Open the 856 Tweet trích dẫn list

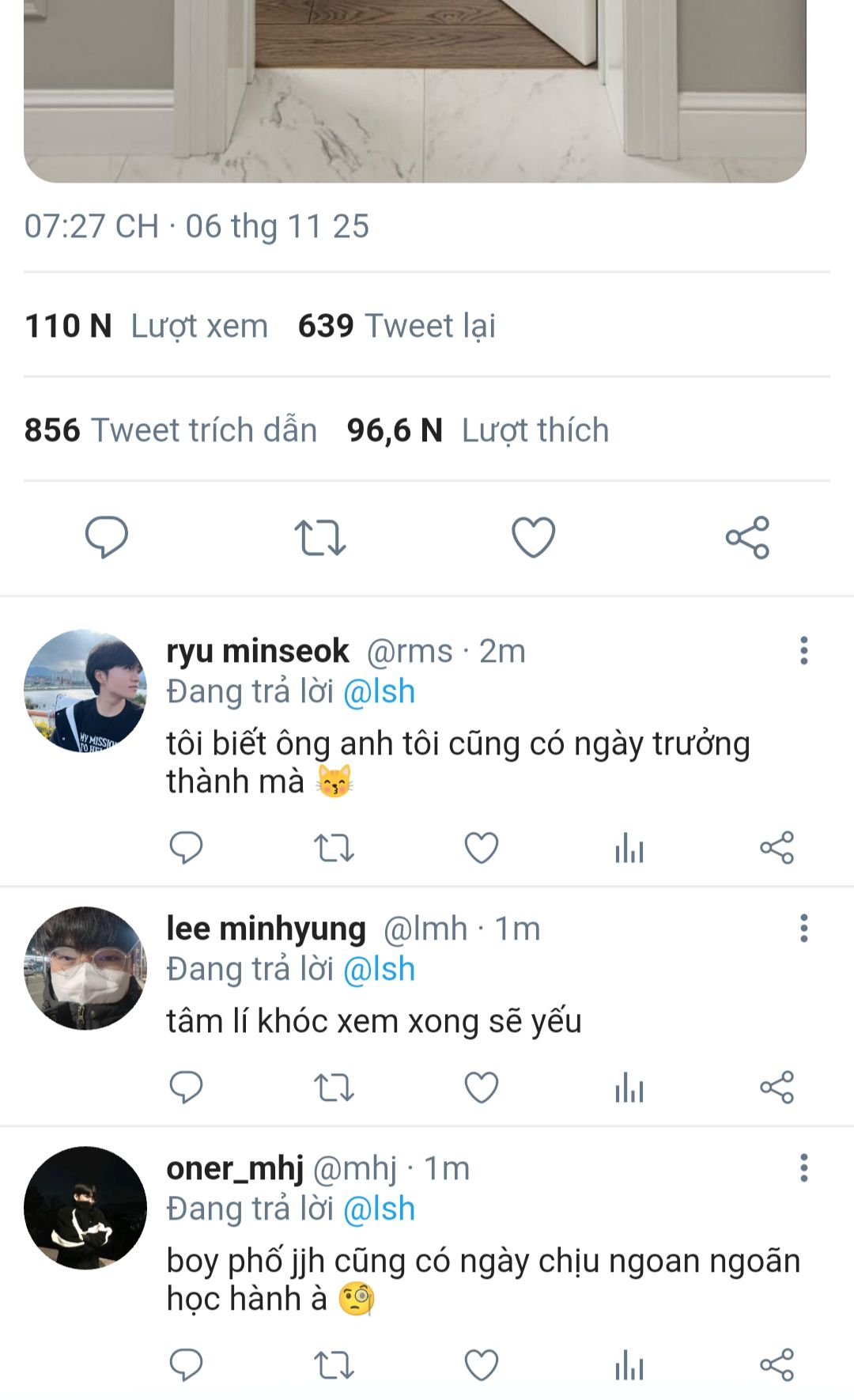coord(171,430)
